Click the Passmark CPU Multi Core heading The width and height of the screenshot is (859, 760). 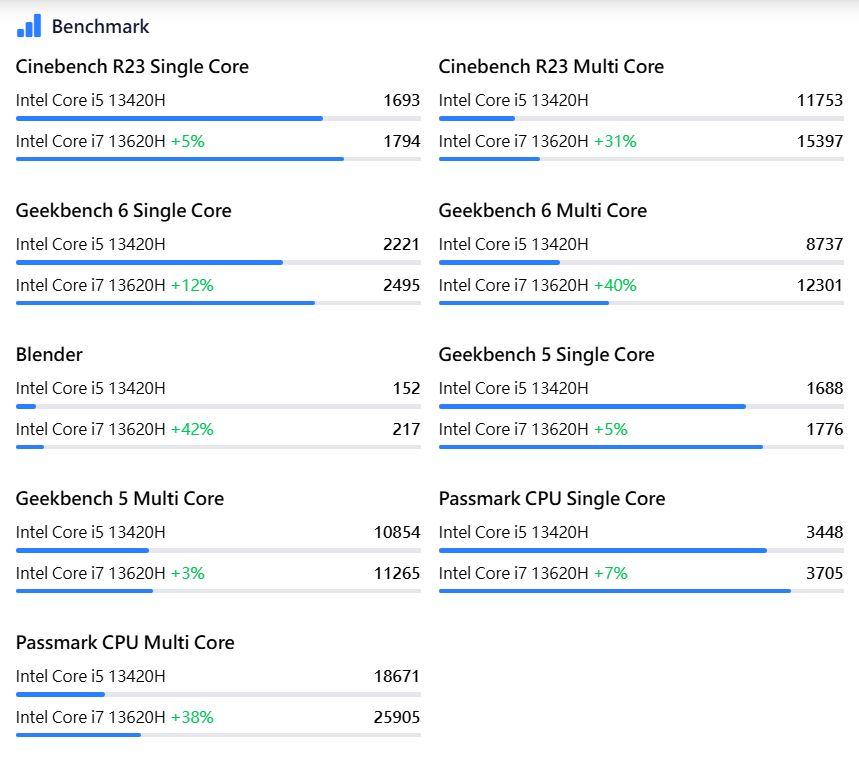(125, 643)
